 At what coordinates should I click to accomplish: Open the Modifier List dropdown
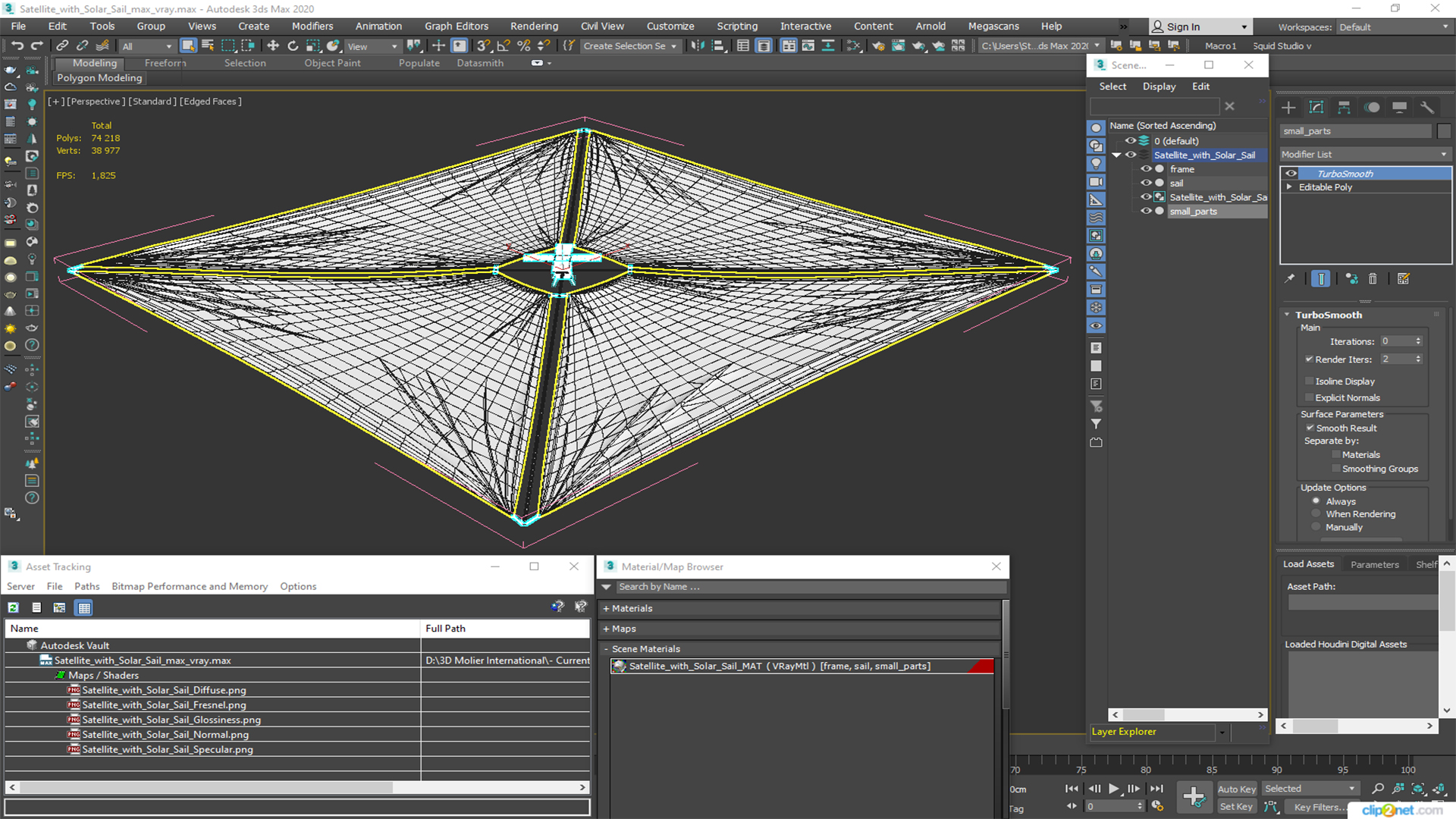(1365, 154)
